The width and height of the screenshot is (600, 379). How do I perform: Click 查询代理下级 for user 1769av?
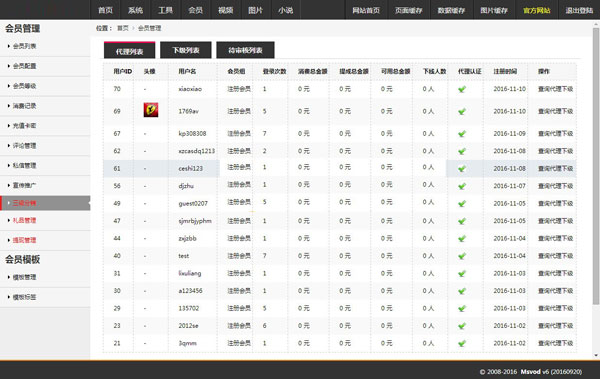tap(555, 111)
